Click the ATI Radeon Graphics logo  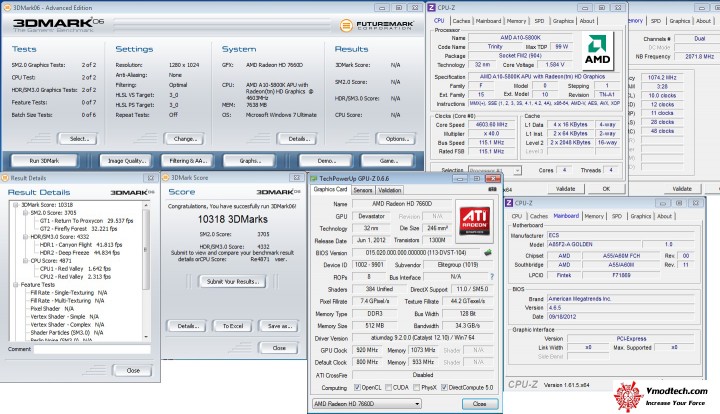pyautogui.click(x=473, y=222)
